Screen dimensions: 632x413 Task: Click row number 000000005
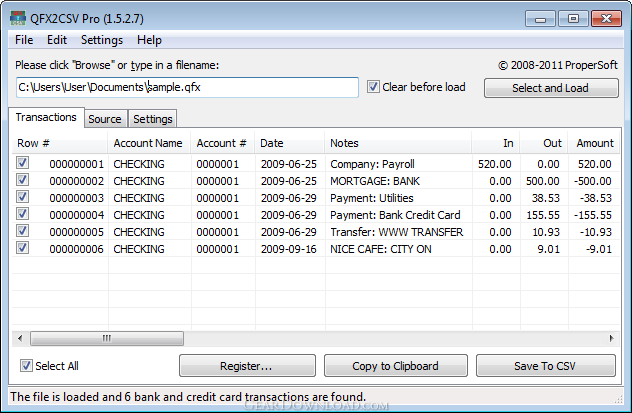(77, 232)
